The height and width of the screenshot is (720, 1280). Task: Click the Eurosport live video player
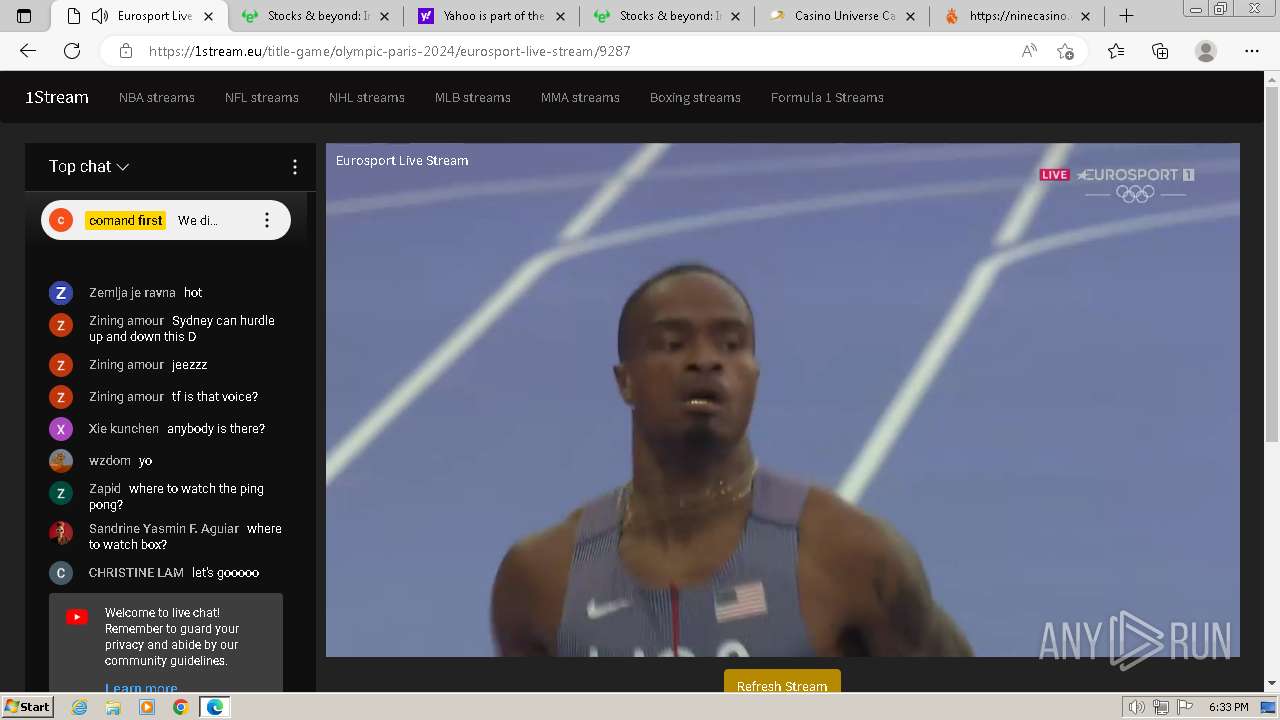tap(783, 400)
